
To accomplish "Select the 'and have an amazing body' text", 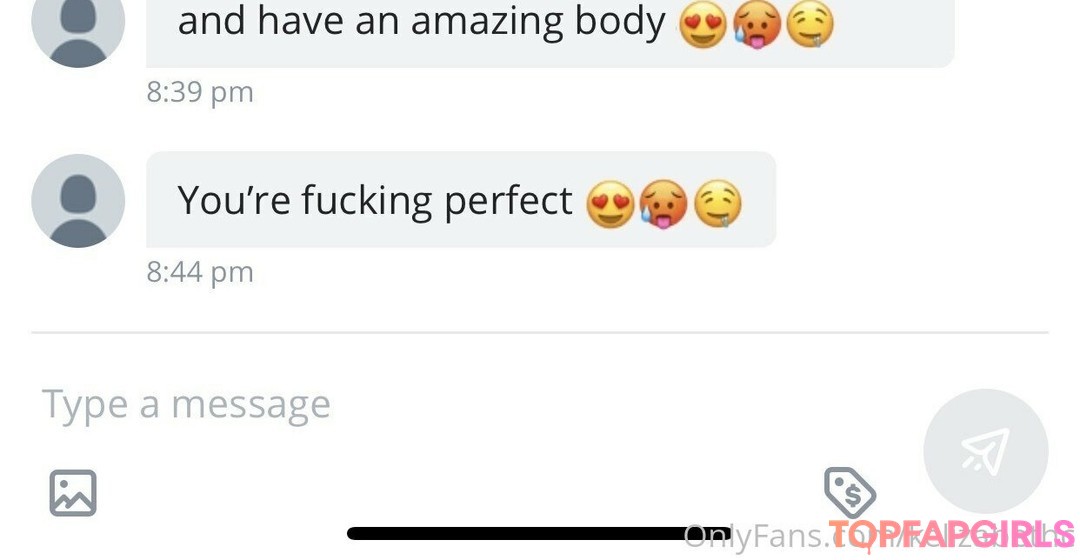I will pos(422,21).
